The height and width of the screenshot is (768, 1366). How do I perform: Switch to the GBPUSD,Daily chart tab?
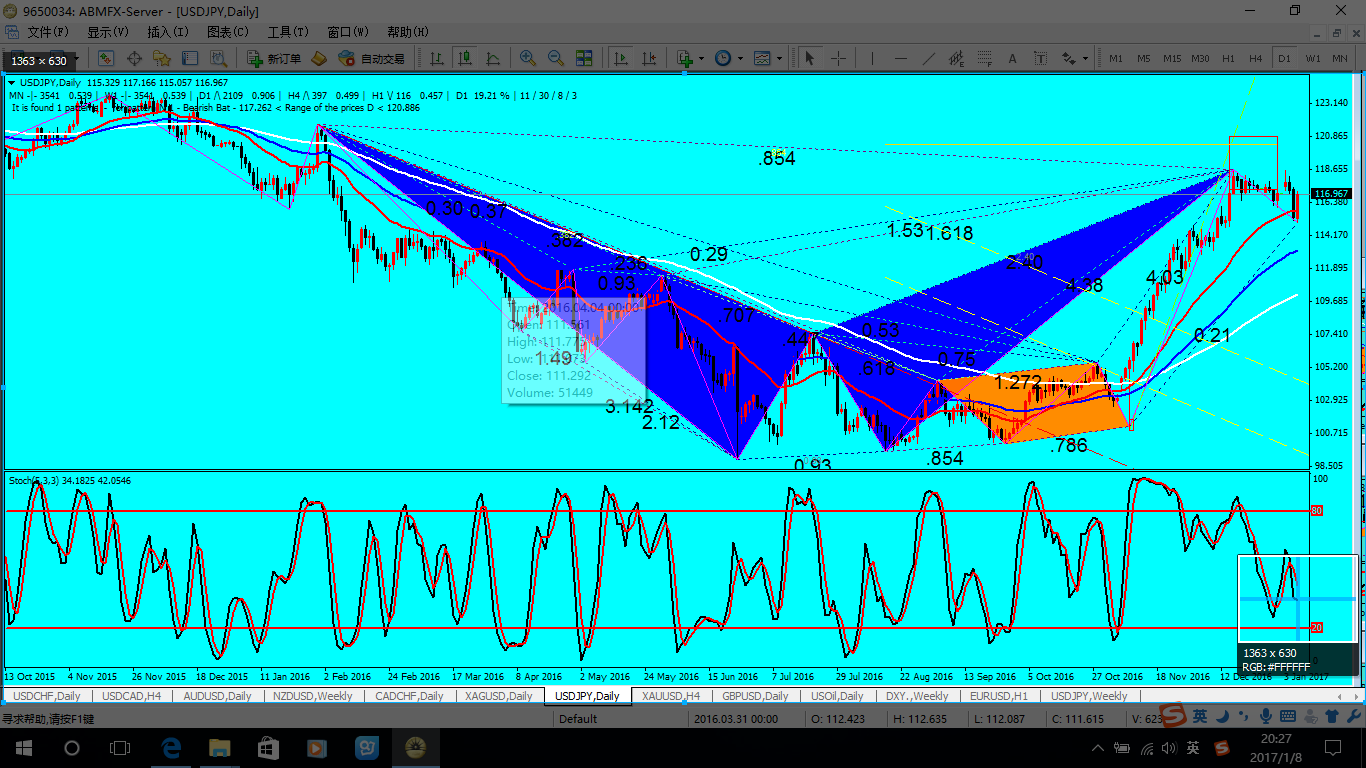coord(755,696)
